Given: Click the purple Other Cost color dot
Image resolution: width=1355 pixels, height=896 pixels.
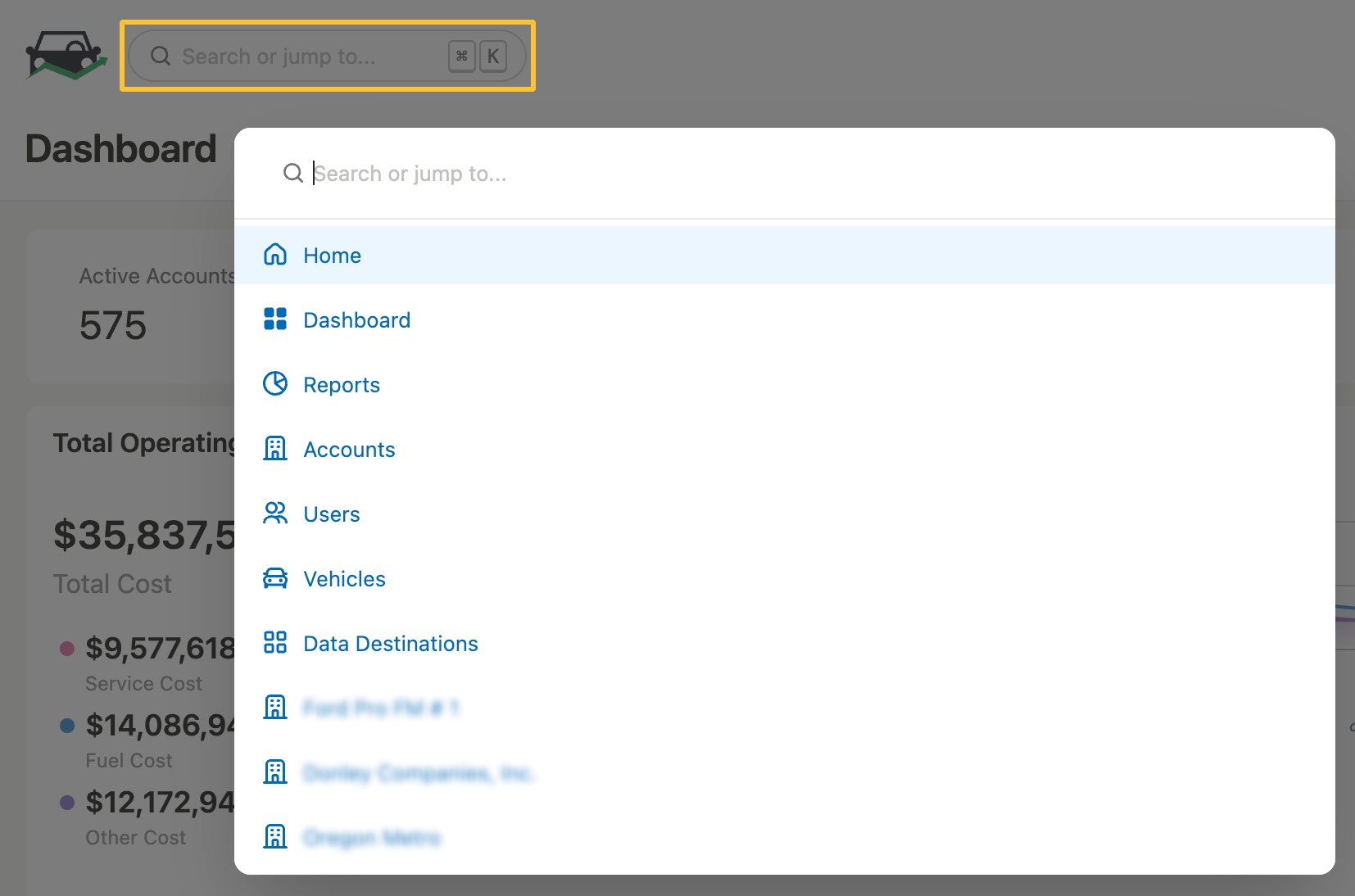Looking at the screenshot, I should point(68,803).
